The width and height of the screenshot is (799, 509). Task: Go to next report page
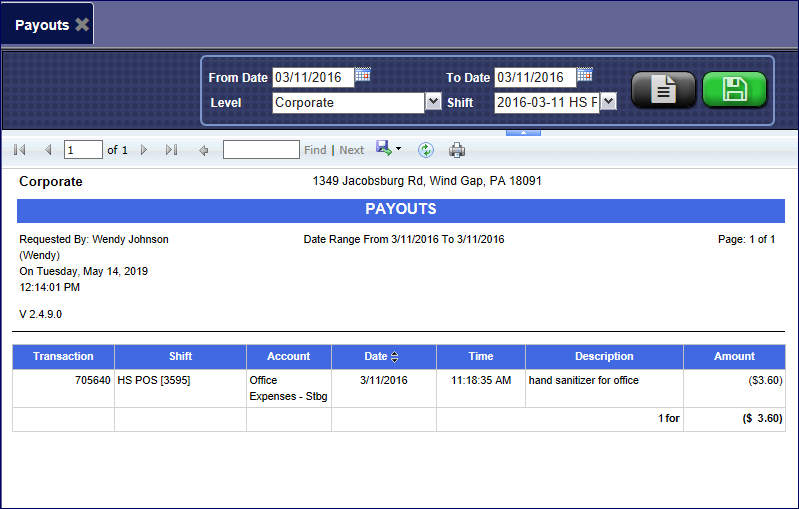pos(144,150)
